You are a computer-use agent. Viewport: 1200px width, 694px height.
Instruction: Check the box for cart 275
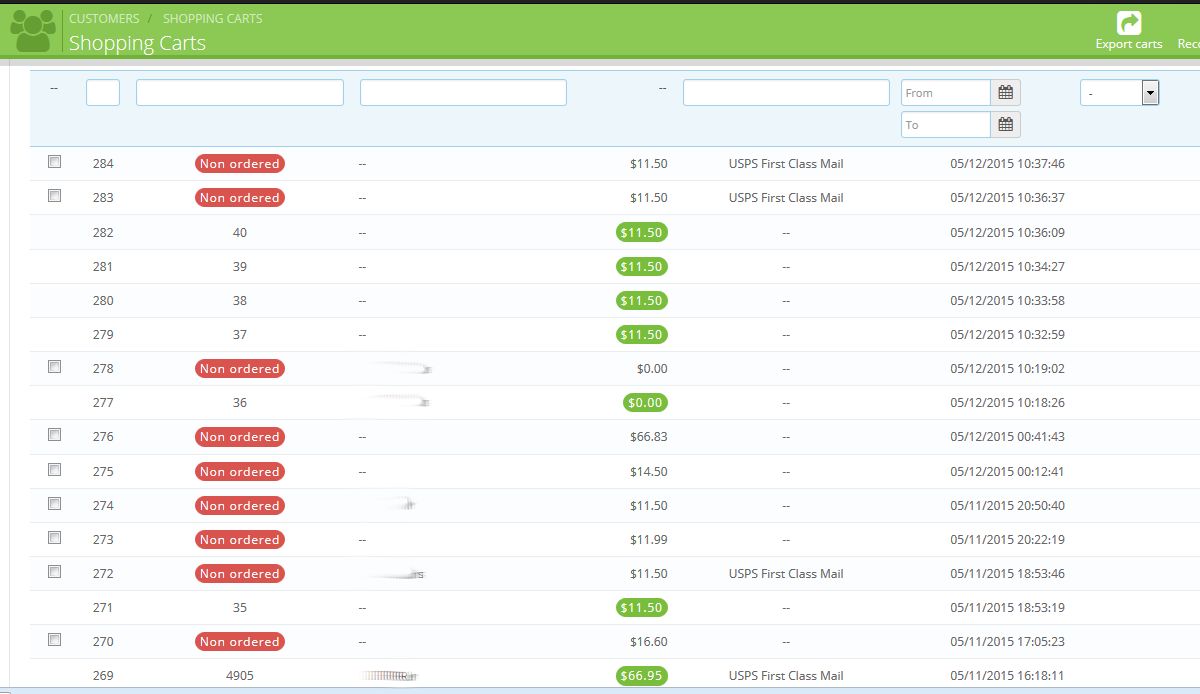coord(55,469)
